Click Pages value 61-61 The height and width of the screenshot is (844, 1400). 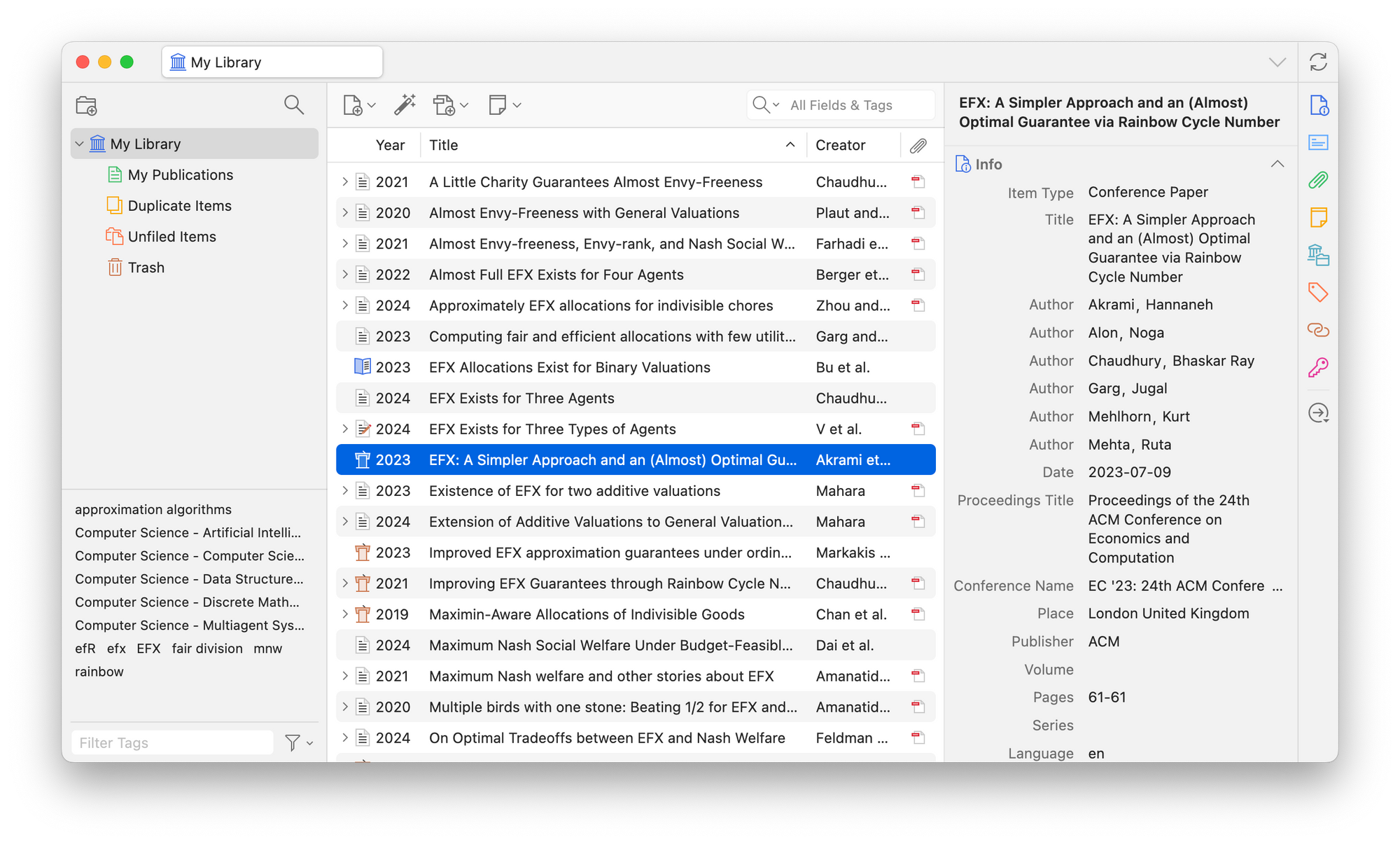tap(1107, 698)
